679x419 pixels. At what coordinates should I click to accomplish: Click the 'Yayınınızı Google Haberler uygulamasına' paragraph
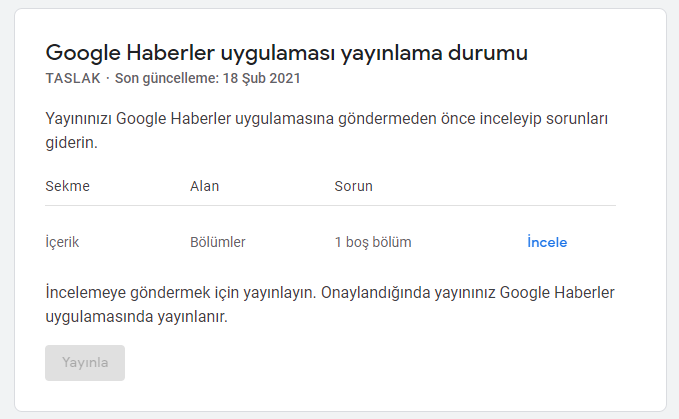coord(327,130)
